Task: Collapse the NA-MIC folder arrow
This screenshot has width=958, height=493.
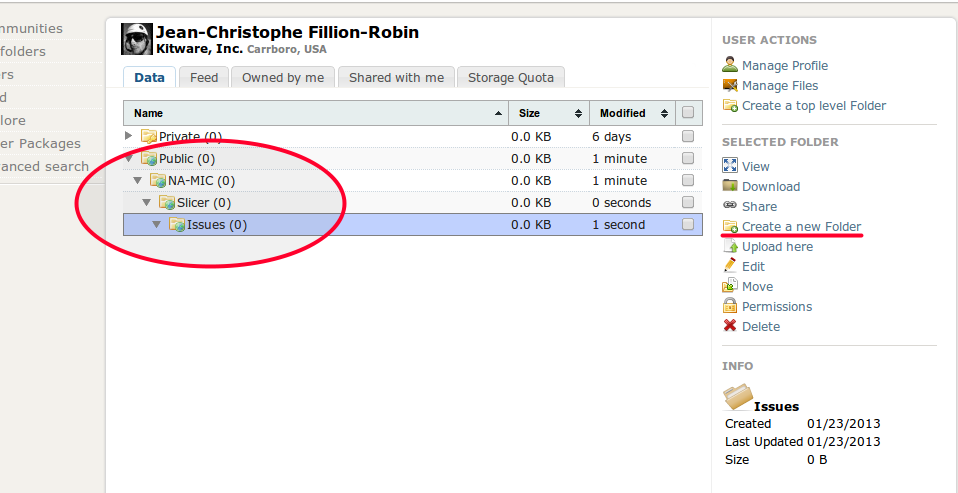Action: click(138, 181)
